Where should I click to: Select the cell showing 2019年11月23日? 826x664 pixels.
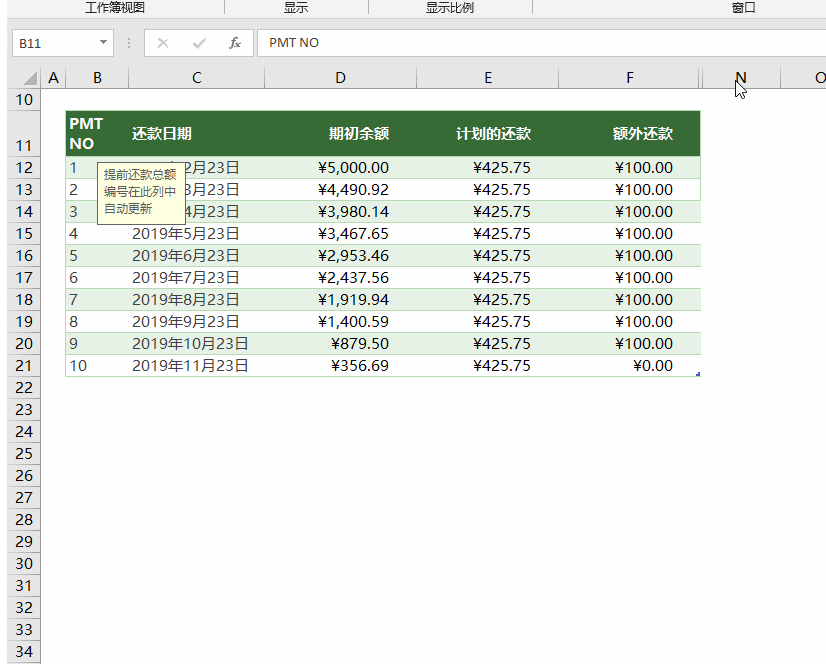(196, 366)
